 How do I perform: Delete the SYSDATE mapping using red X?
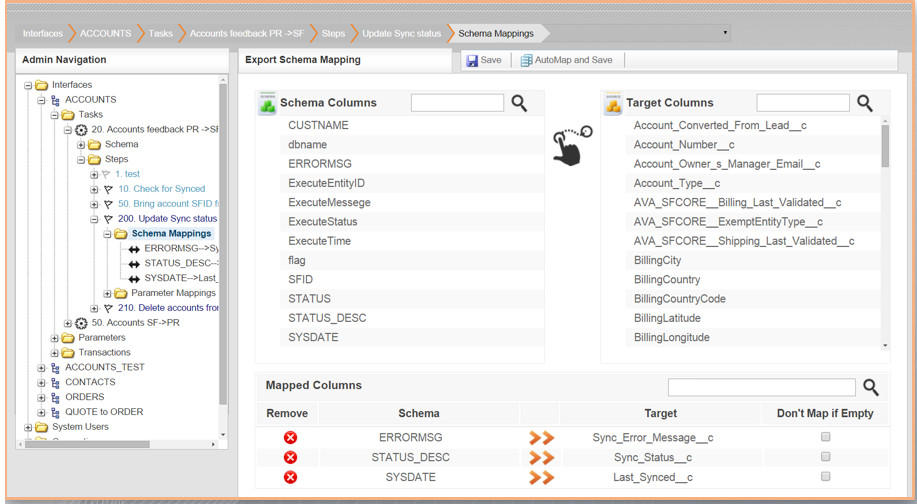click(290, 477)
